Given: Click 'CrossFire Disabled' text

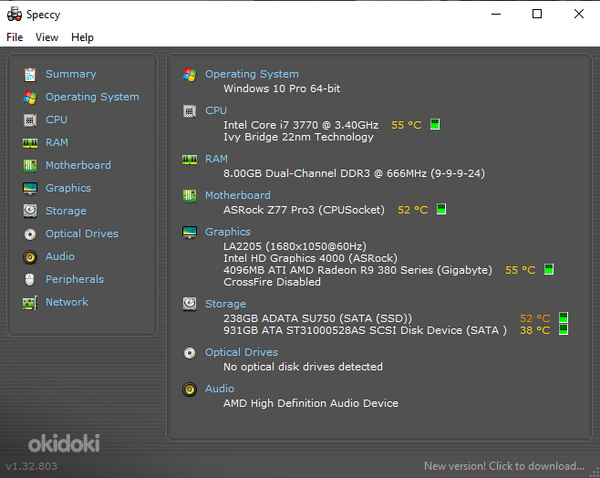Looking at the screenshot, I should pyautogui.click(x=272, y=282).
